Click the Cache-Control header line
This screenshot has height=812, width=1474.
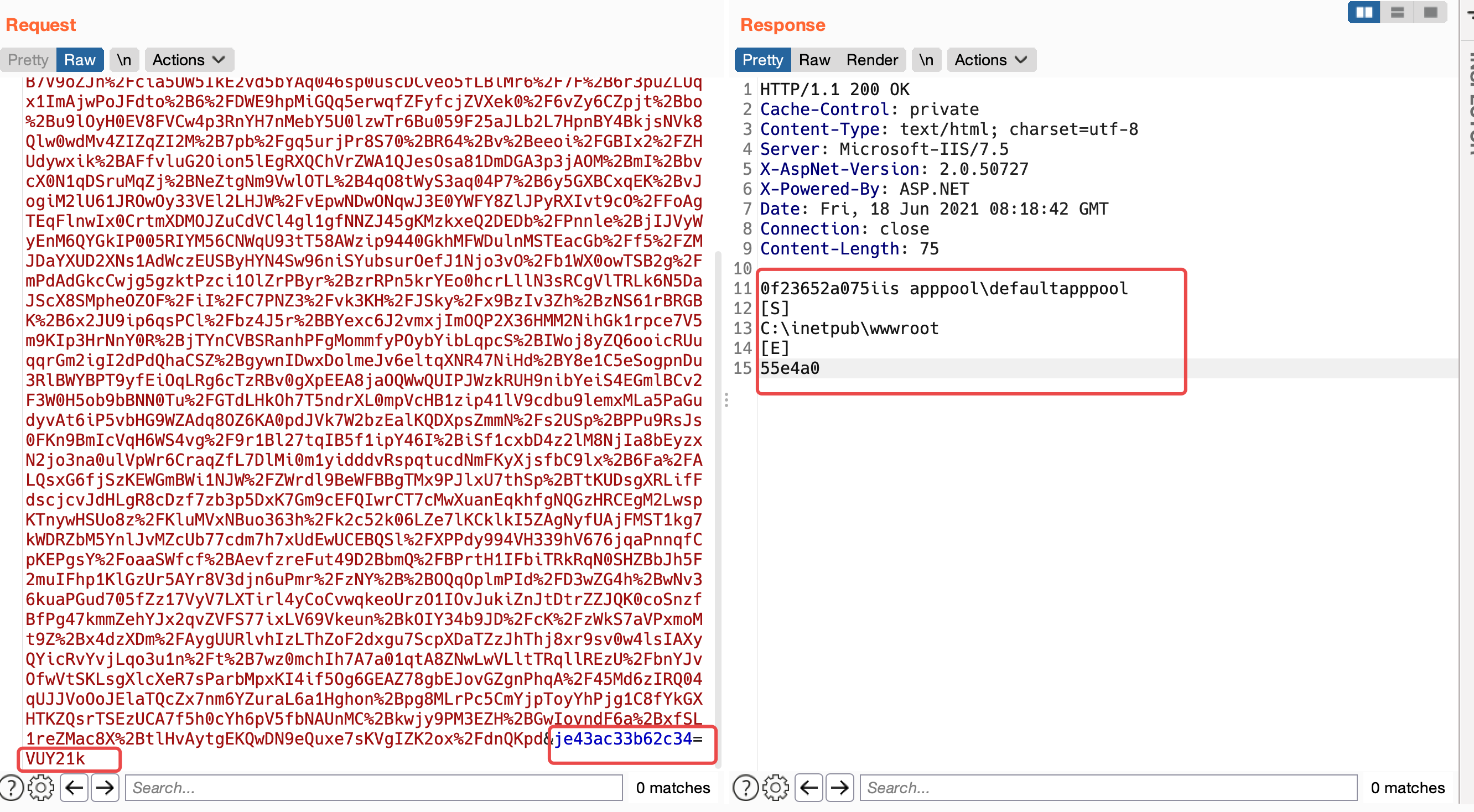[x=869, y=109]
